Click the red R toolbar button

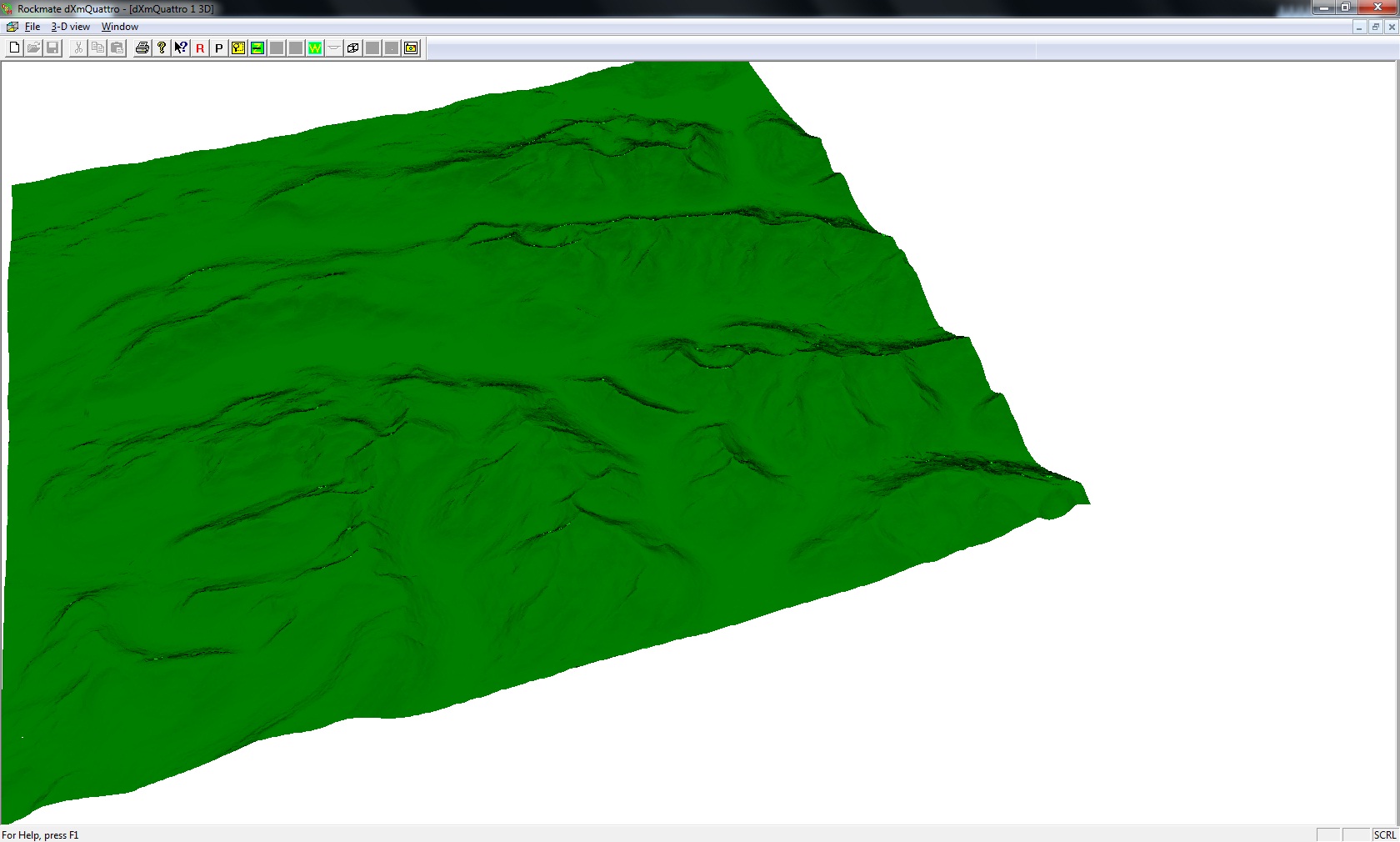coord(200,48)
